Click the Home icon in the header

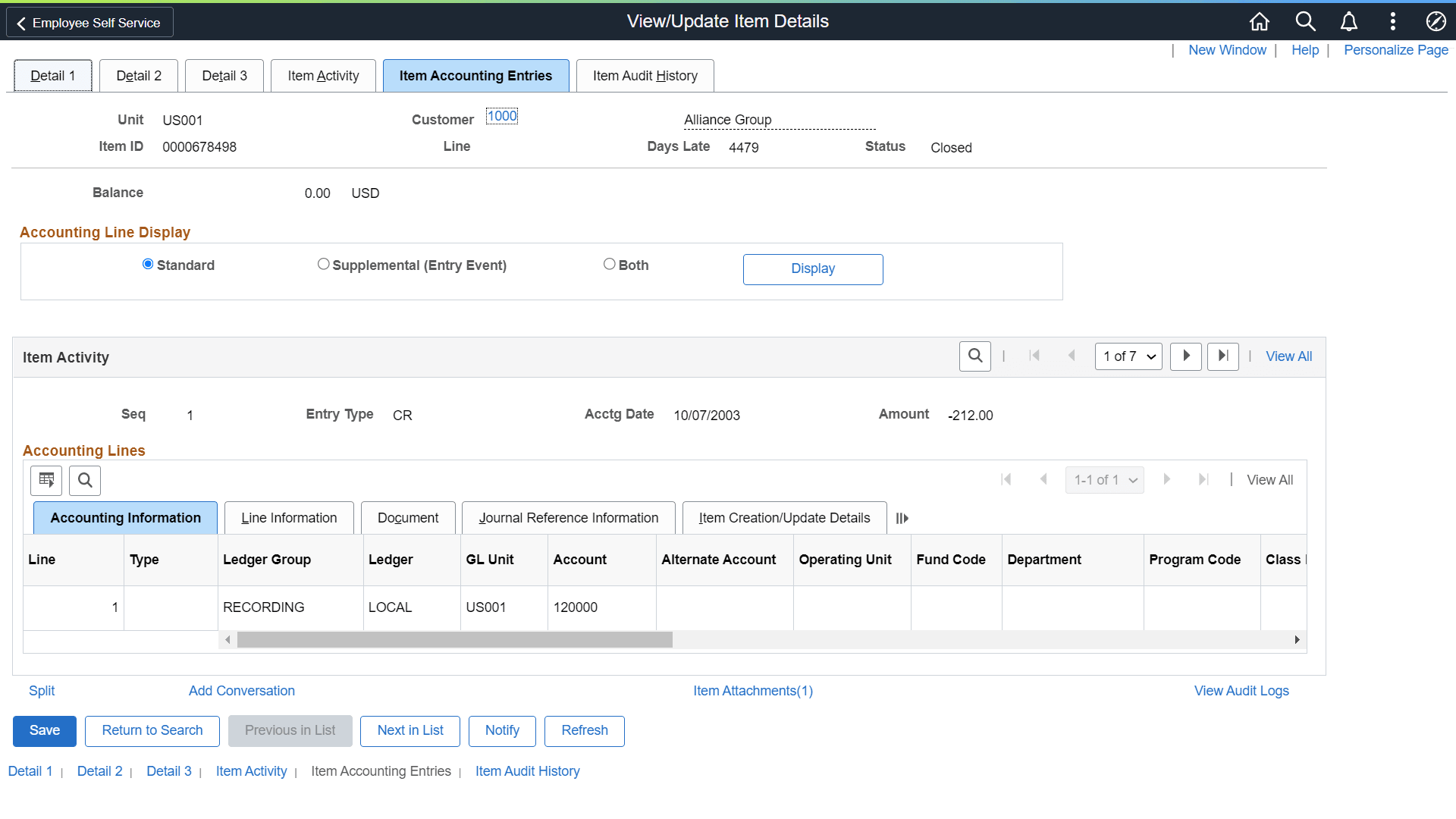point(1259,21)
